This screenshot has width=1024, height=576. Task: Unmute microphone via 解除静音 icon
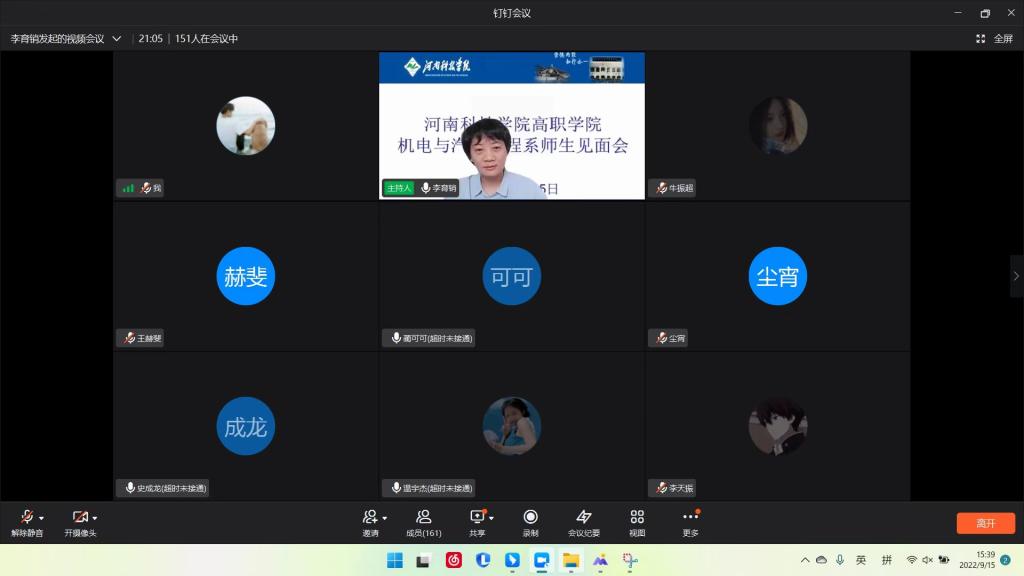(26, 517)
